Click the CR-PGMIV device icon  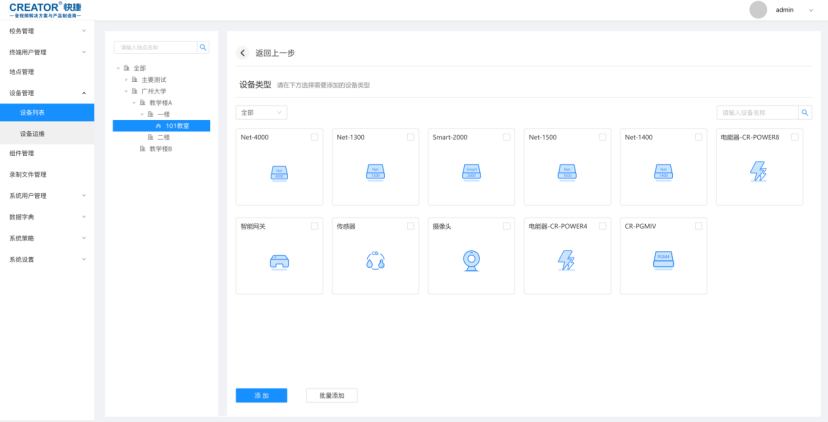(x=662, y=260)
